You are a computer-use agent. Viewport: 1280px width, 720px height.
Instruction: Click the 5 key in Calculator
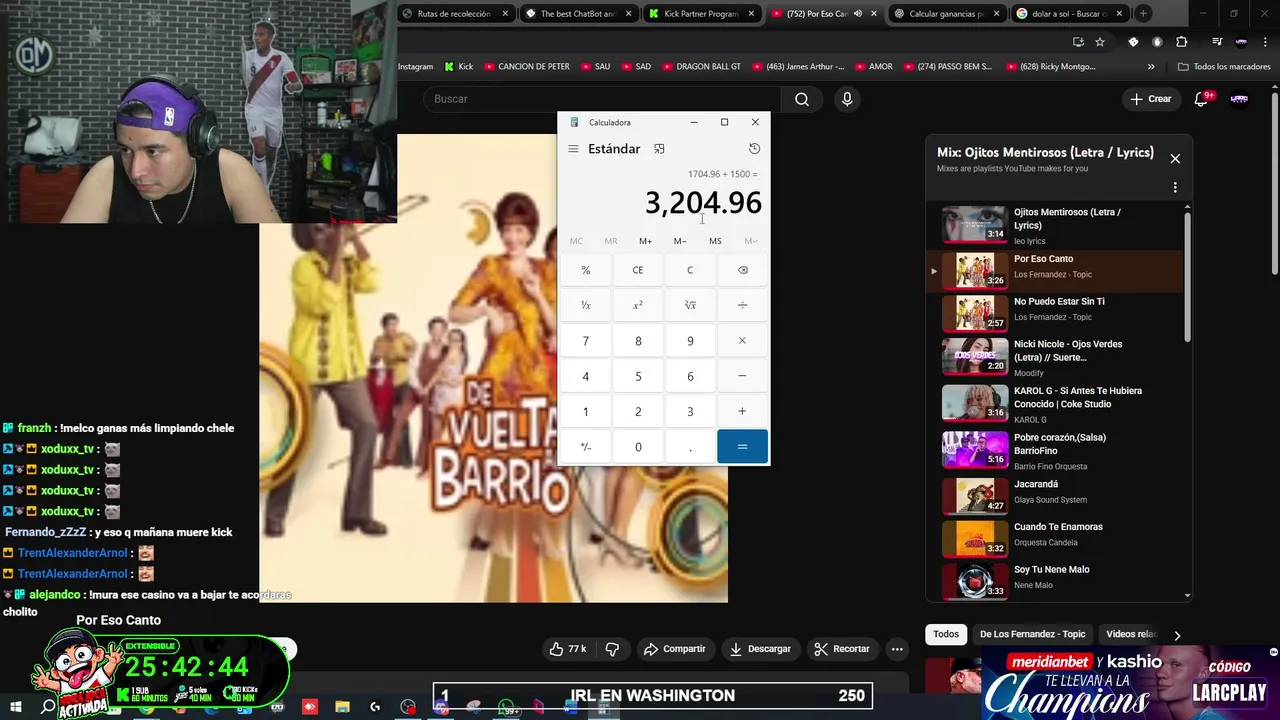coord(638,376)
